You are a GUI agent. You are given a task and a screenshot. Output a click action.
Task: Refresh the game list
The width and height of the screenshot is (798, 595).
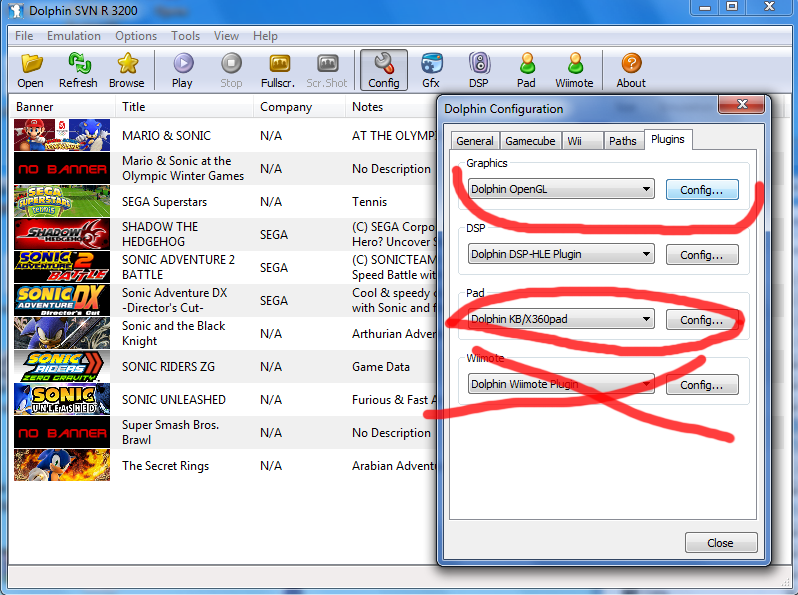tap(78, 70)
